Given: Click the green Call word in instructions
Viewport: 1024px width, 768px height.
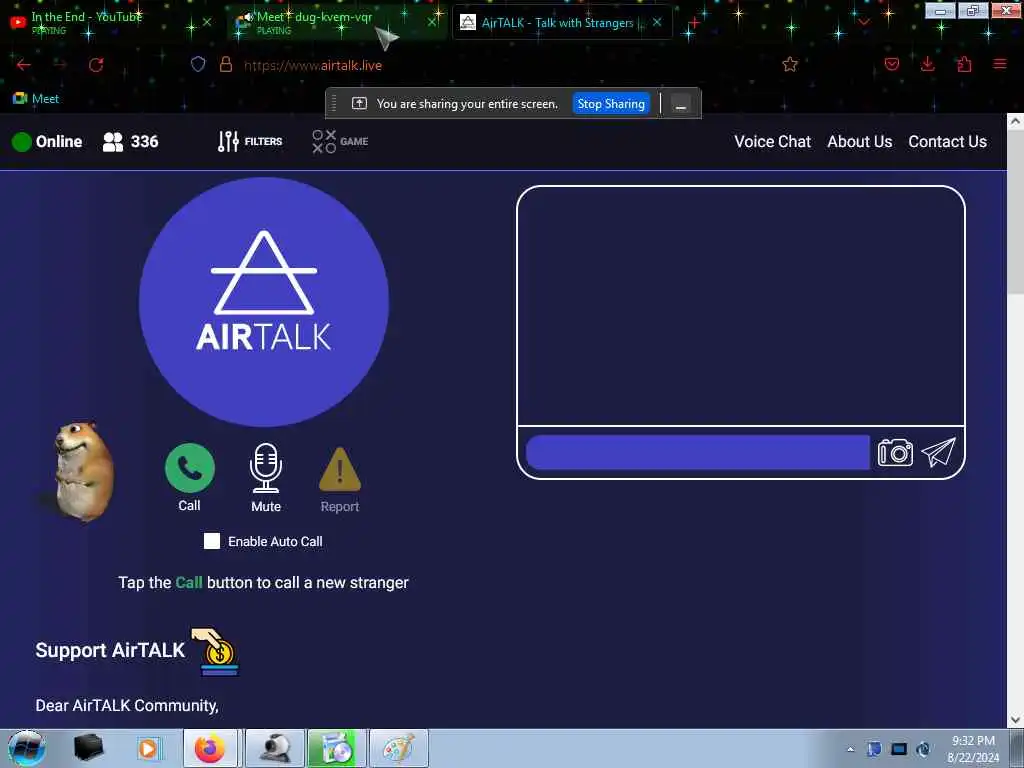Looking at the screenshot, I should 189,583.
